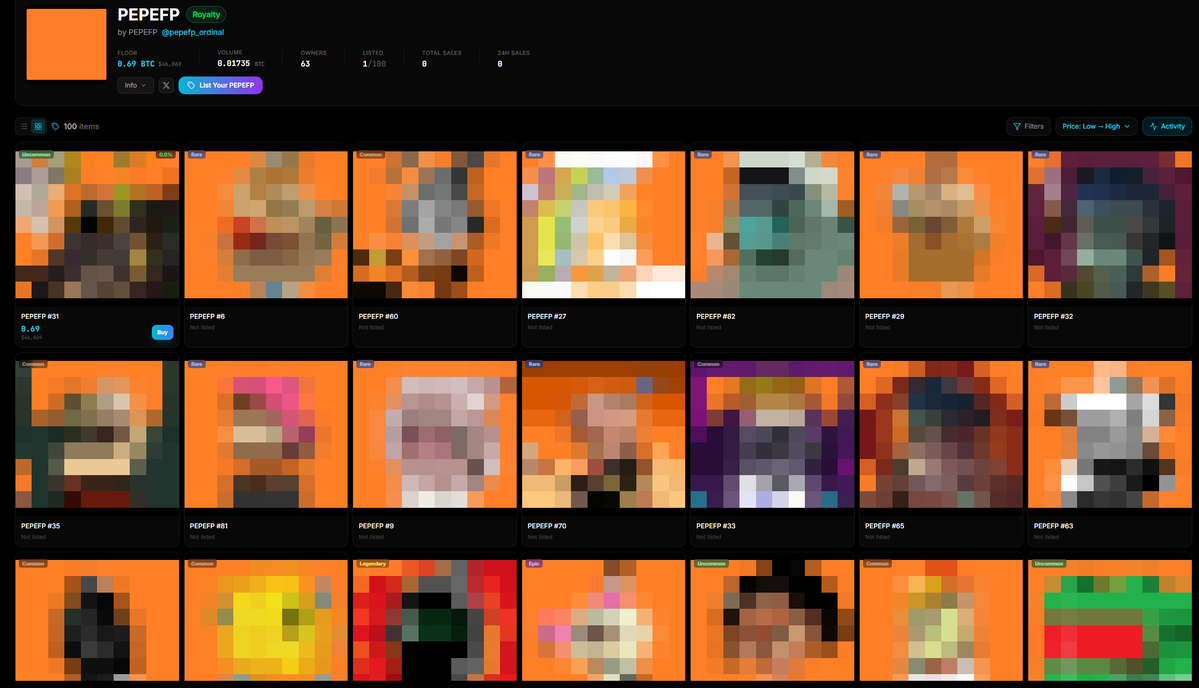Open the PEPEFP #6 thumbnail
1199x688 pixels.
point(266,225)
